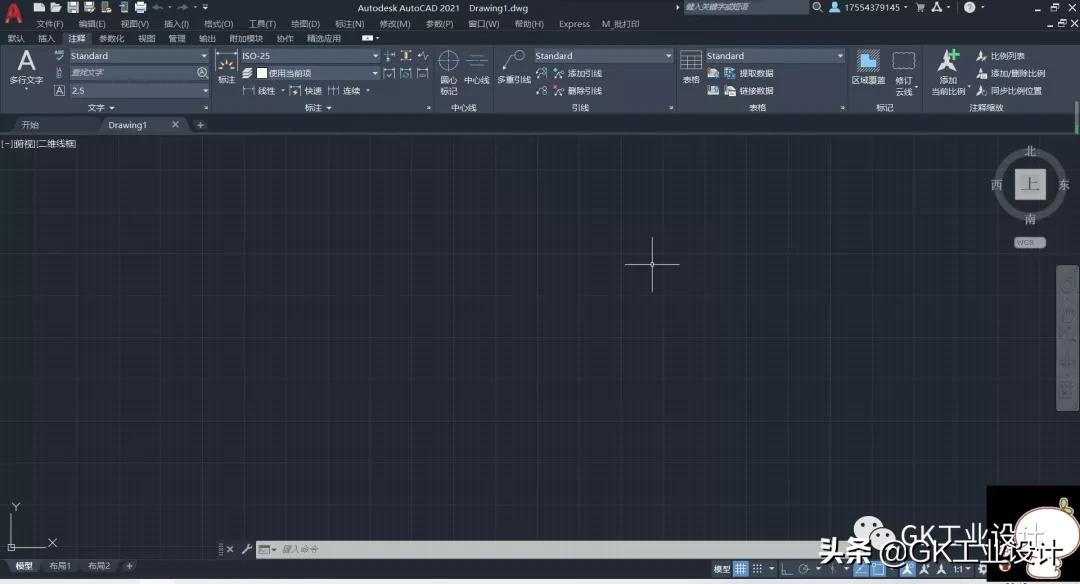The width and height of the screenshot is (1080, 584).
Task: Click the Save disk icon in title bar
Action: coord(72,8)
